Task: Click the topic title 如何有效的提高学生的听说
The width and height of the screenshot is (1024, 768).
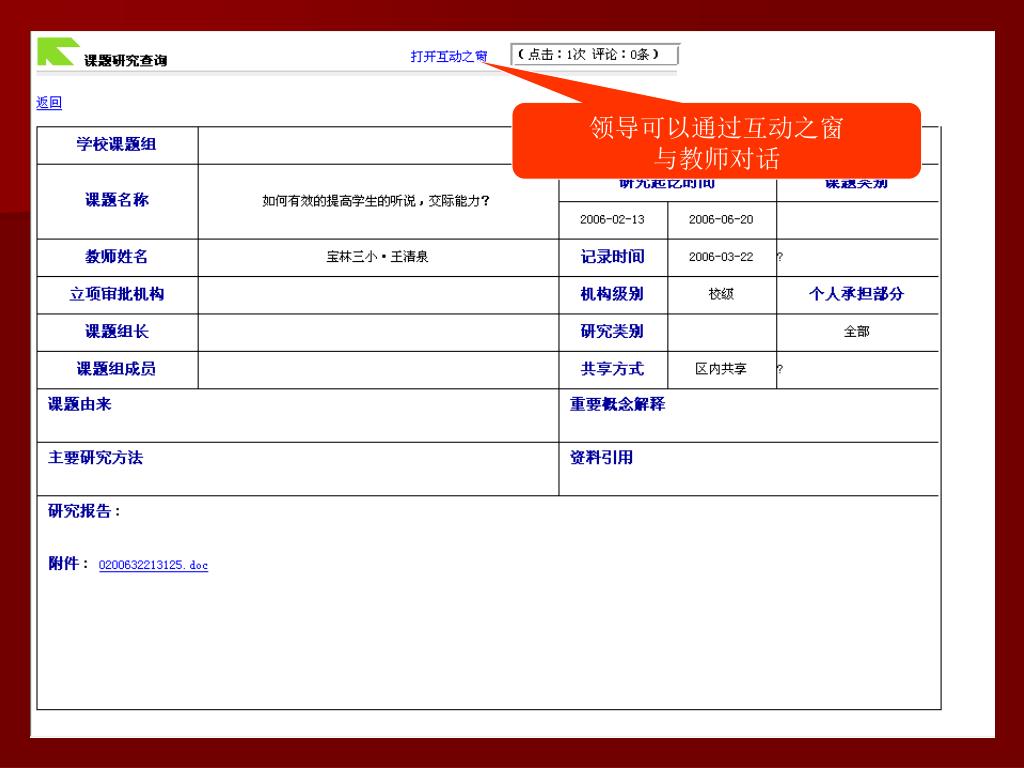Action: tap(376, 201)
